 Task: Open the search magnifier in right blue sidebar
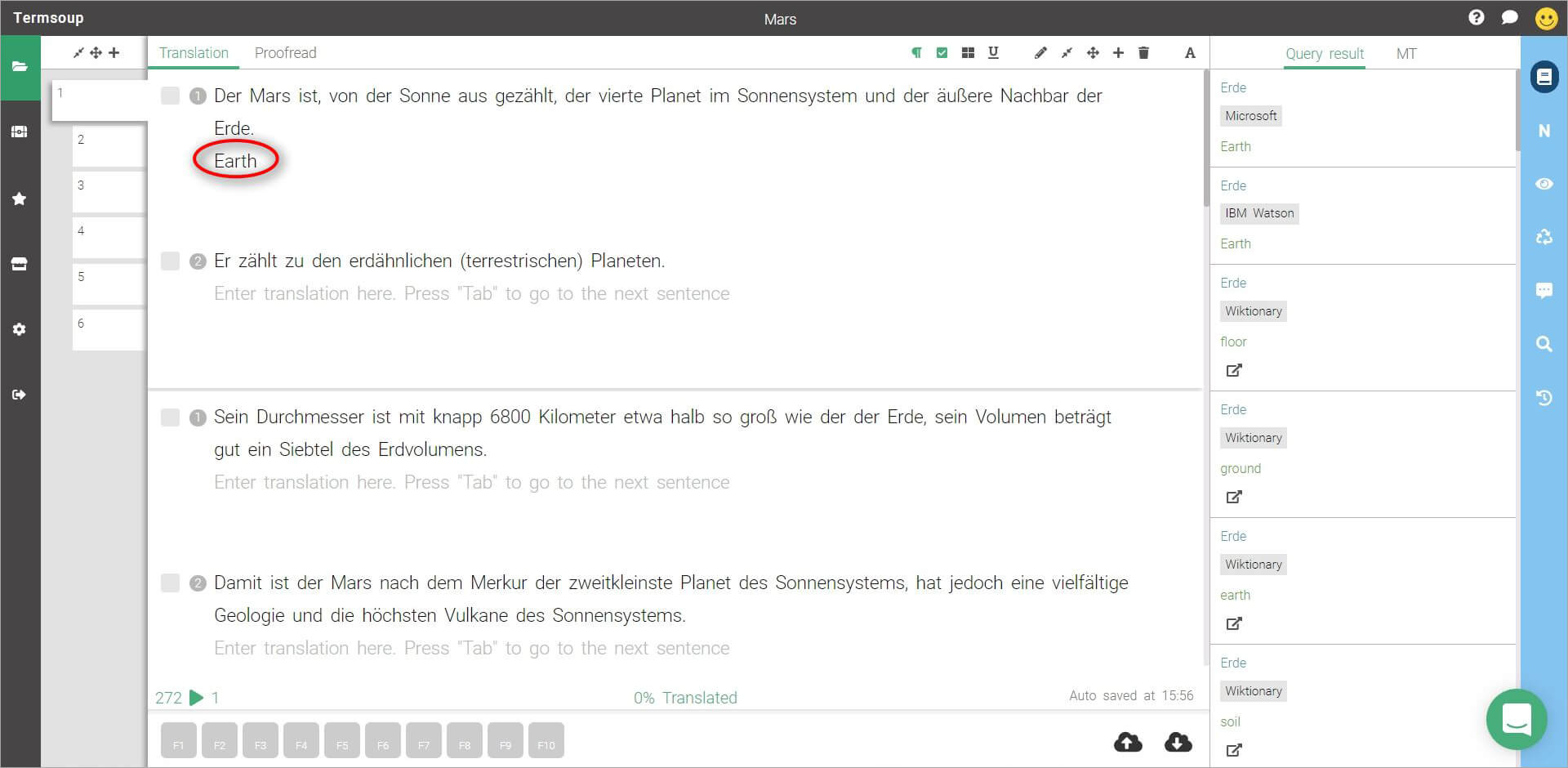point(1543,344)
